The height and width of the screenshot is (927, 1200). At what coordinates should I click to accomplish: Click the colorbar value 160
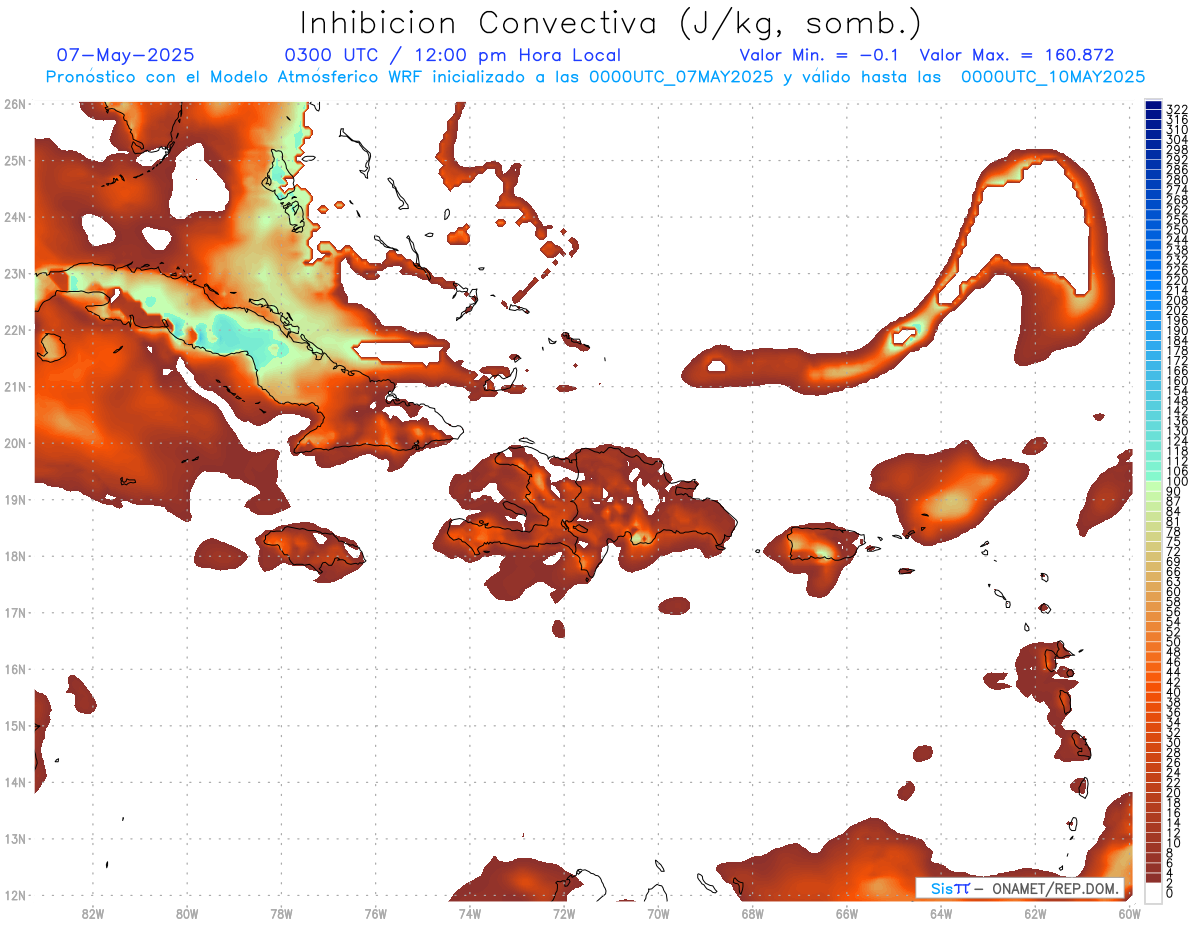1177,381
